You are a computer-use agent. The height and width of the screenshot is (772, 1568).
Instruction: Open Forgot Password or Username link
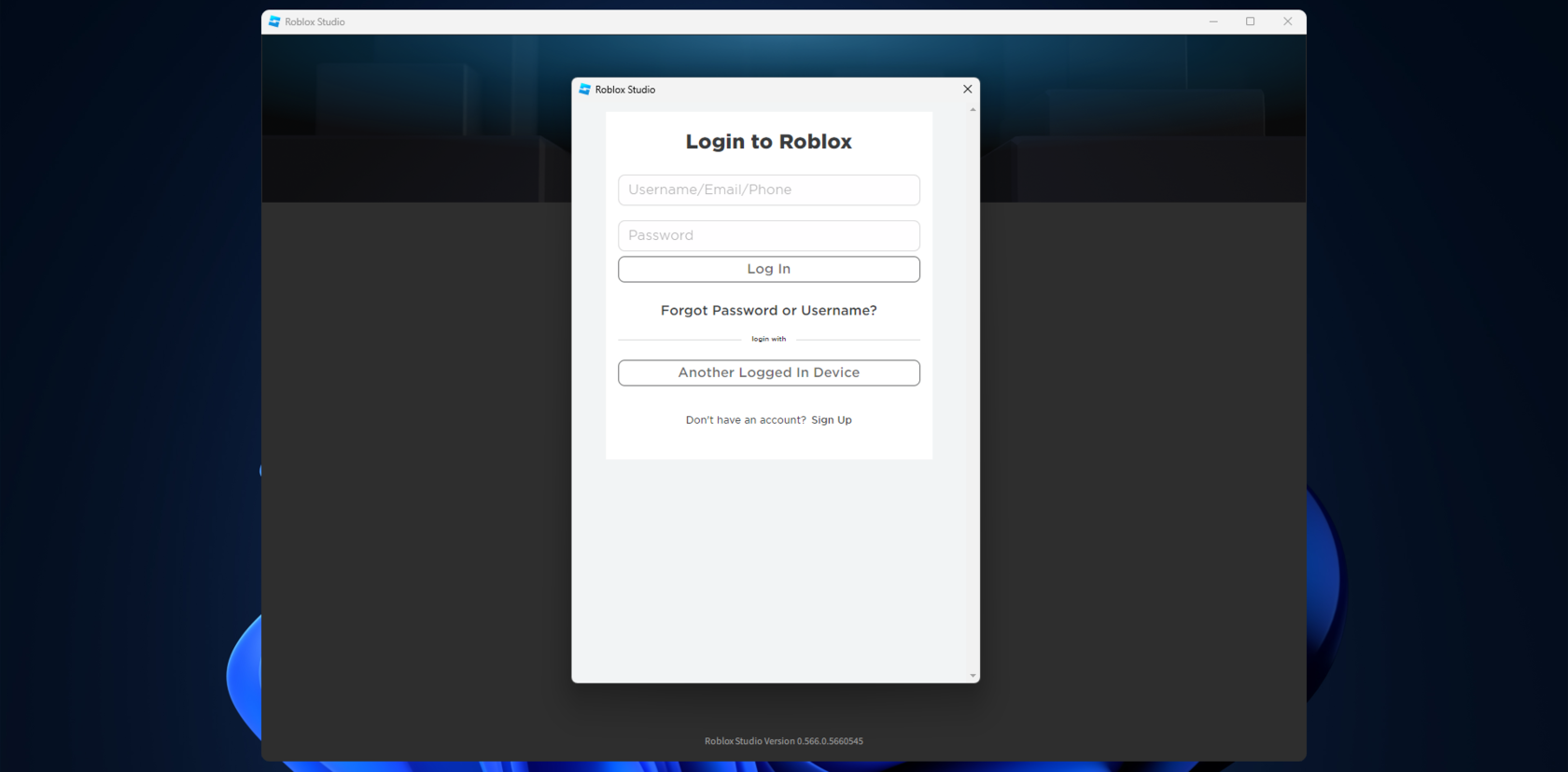coord(769,311)
